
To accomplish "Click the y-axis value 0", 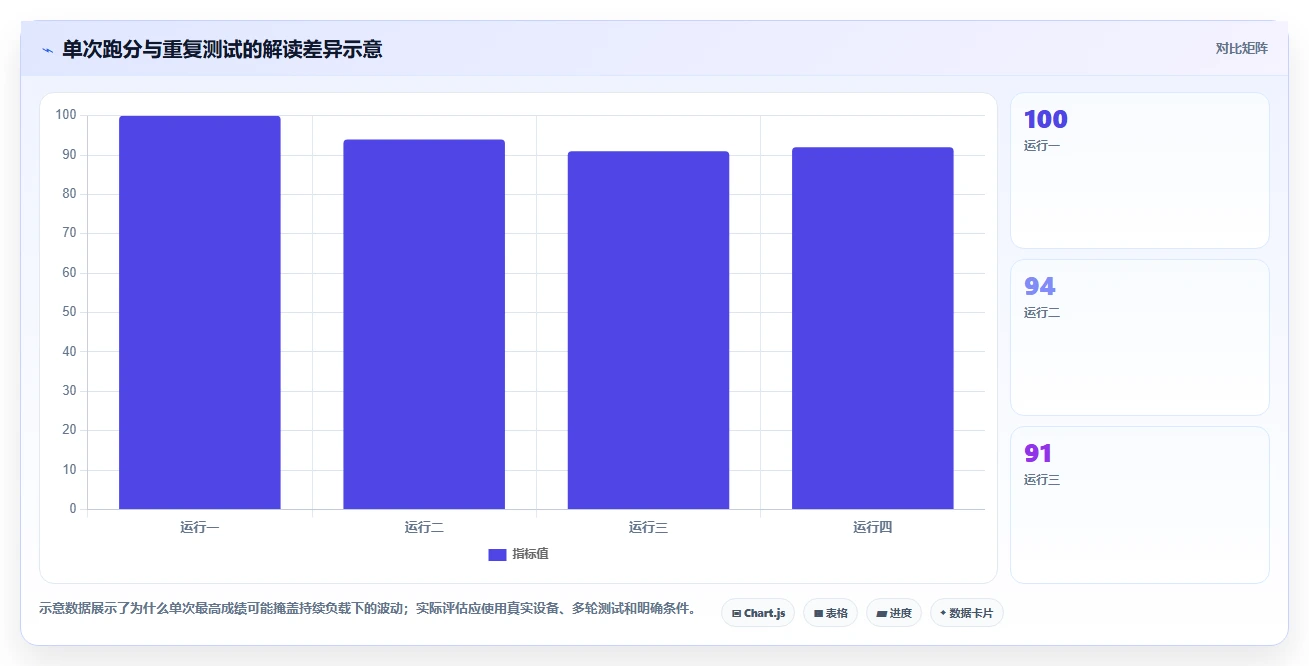I will [73, 509].
